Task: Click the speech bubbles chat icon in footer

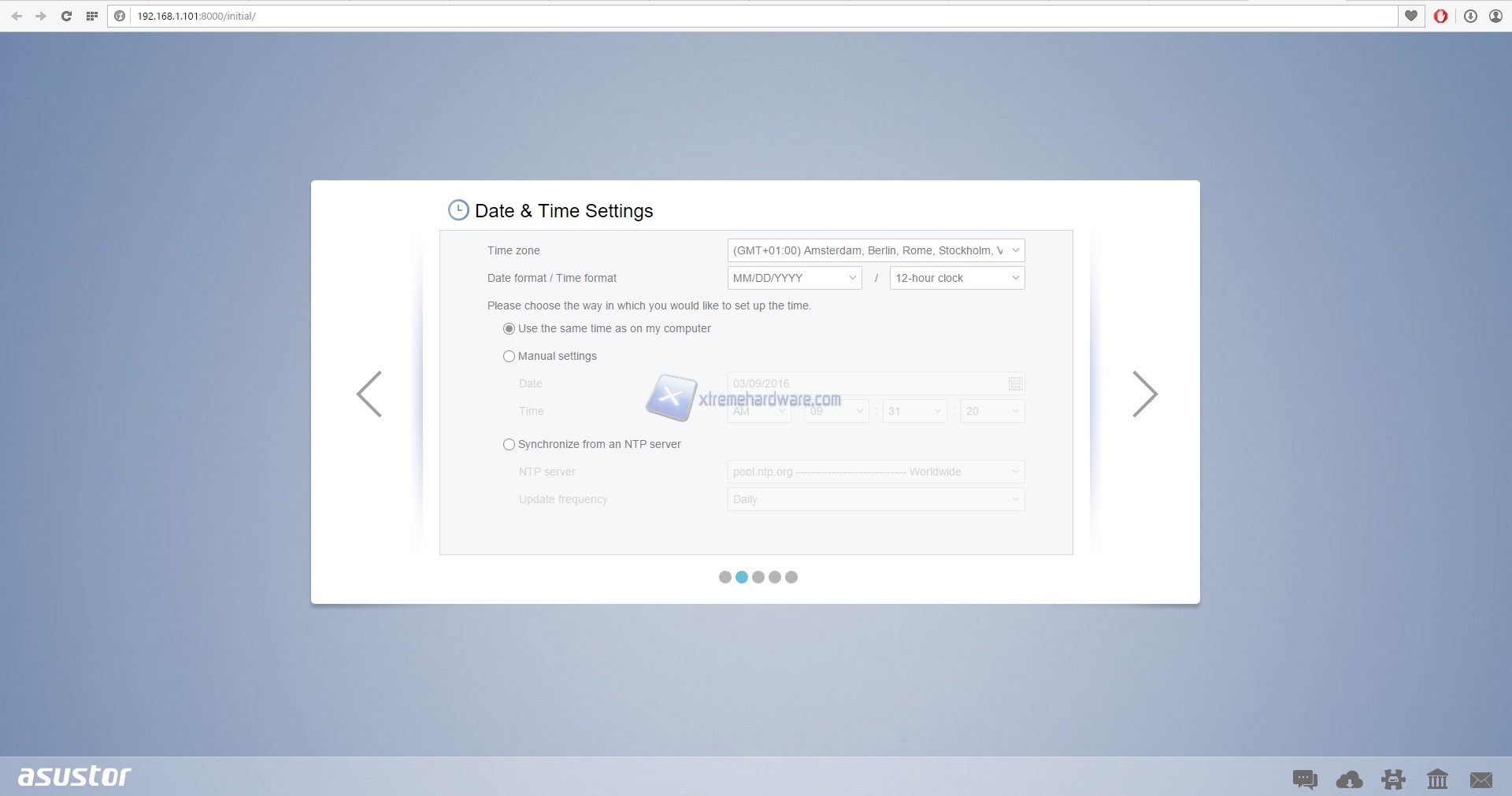Action: click(x=1305, y=779)
